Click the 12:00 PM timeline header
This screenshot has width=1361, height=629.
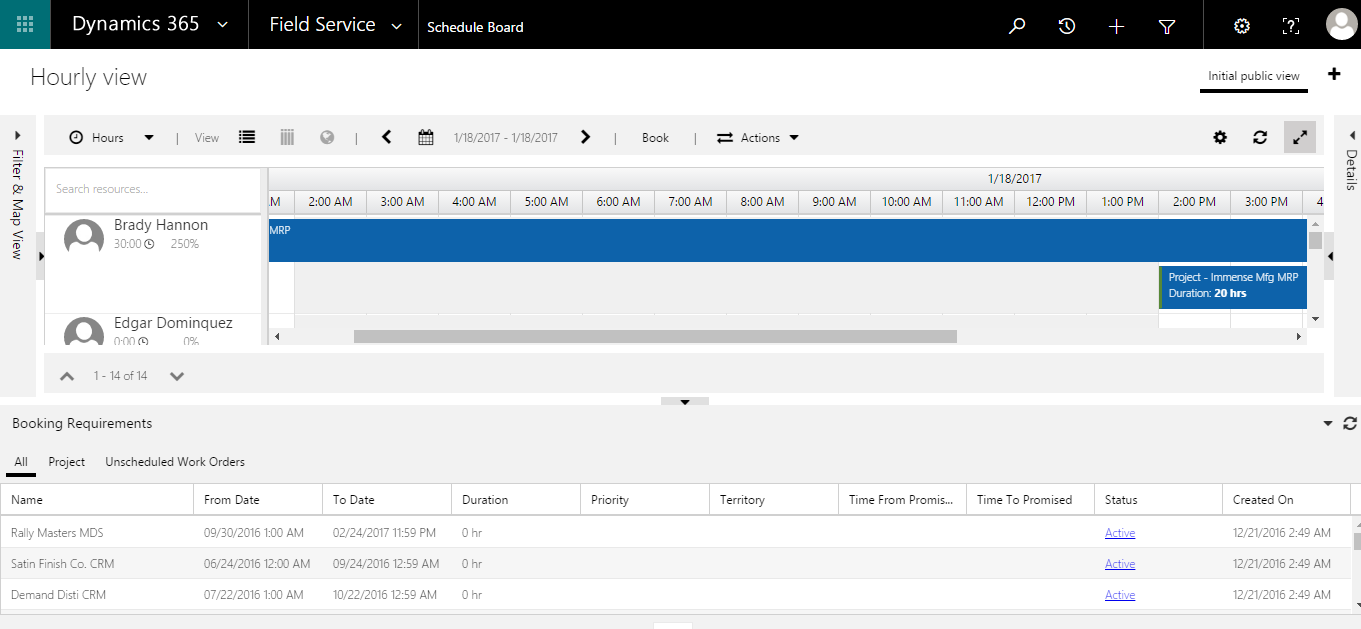tap(1050, 202)
